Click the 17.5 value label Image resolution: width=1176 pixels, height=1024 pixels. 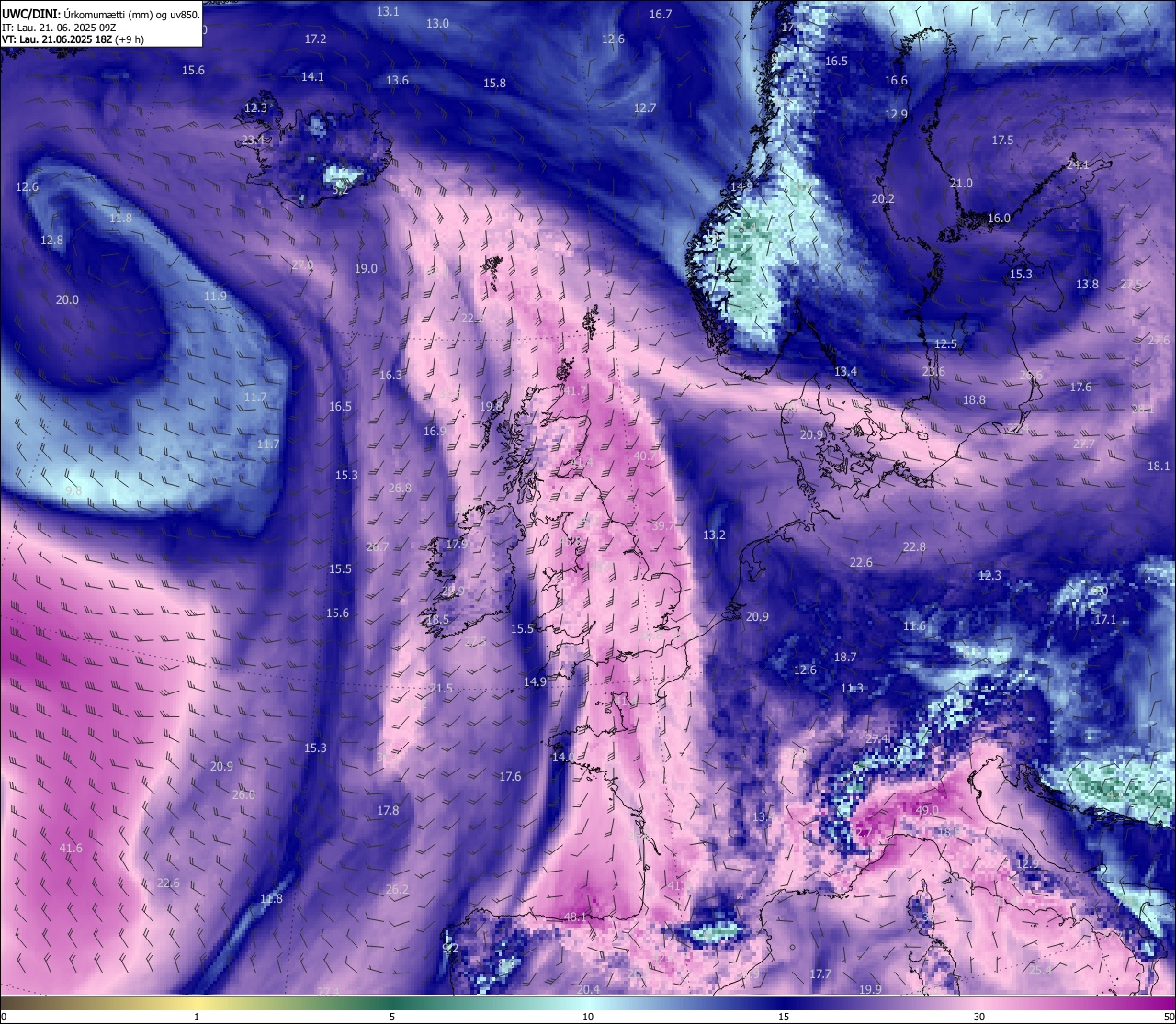click(x=1002, y=141)
